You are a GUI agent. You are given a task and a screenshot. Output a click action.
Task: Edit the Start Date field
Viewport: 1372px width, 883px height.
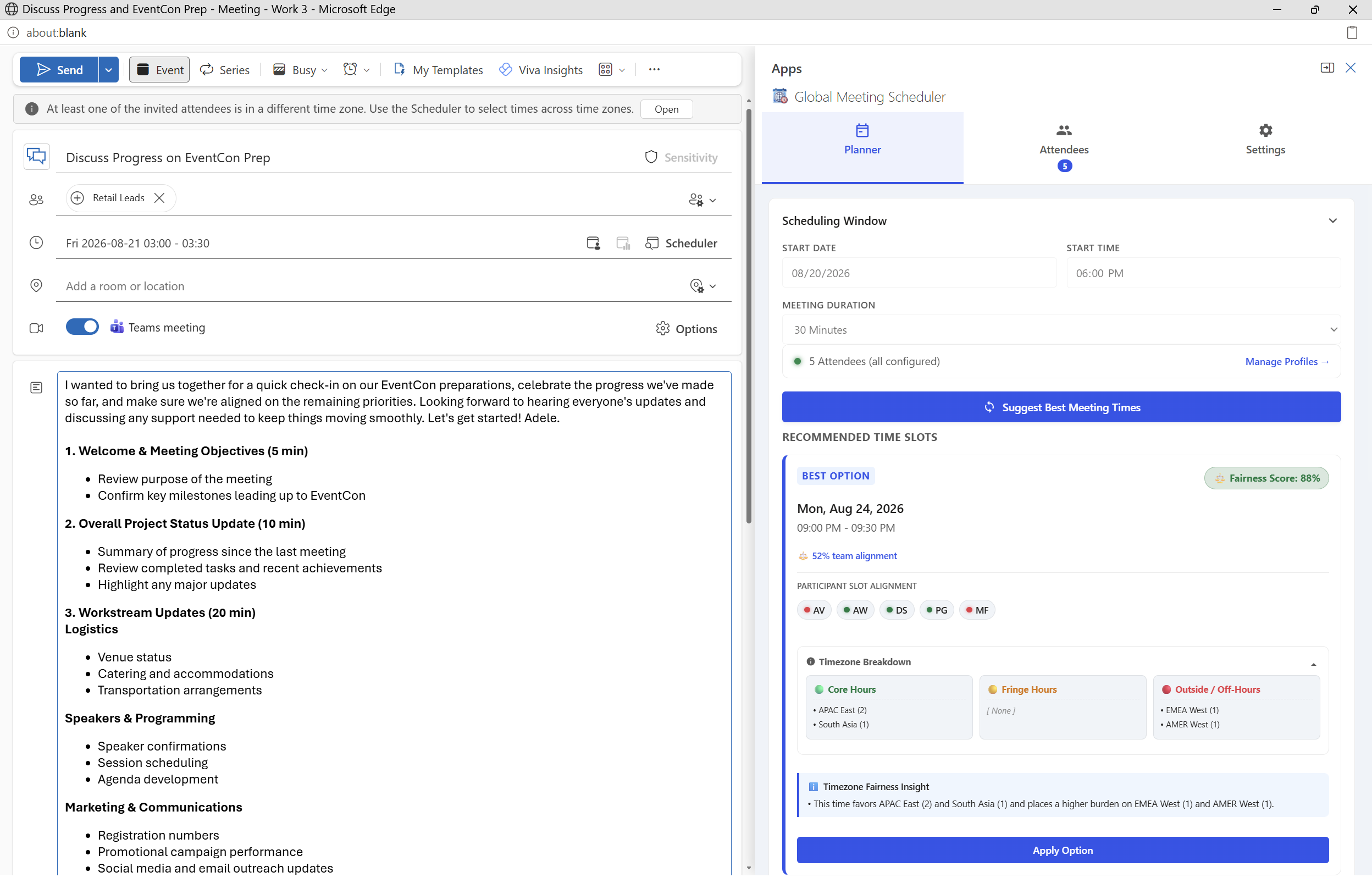[x=919, y=273]
